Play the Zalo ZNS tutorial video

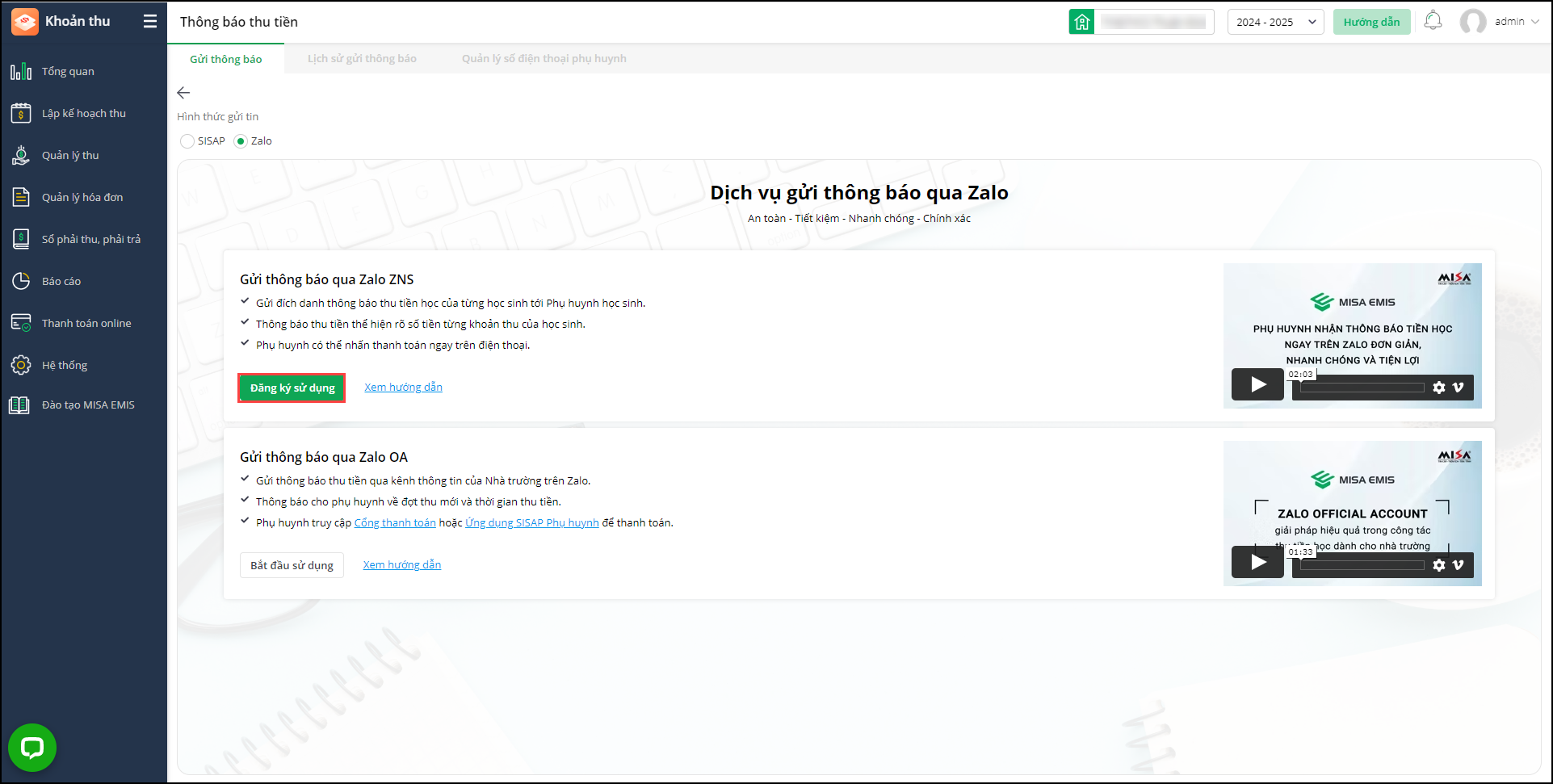pyautogui.click(x=1257, y=384)
